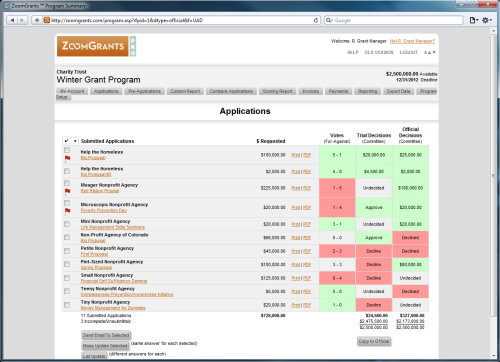Click the Declined official decision for Teeny Nonprofit
This screenshot has width=500, height=362.
click(410, 291)
